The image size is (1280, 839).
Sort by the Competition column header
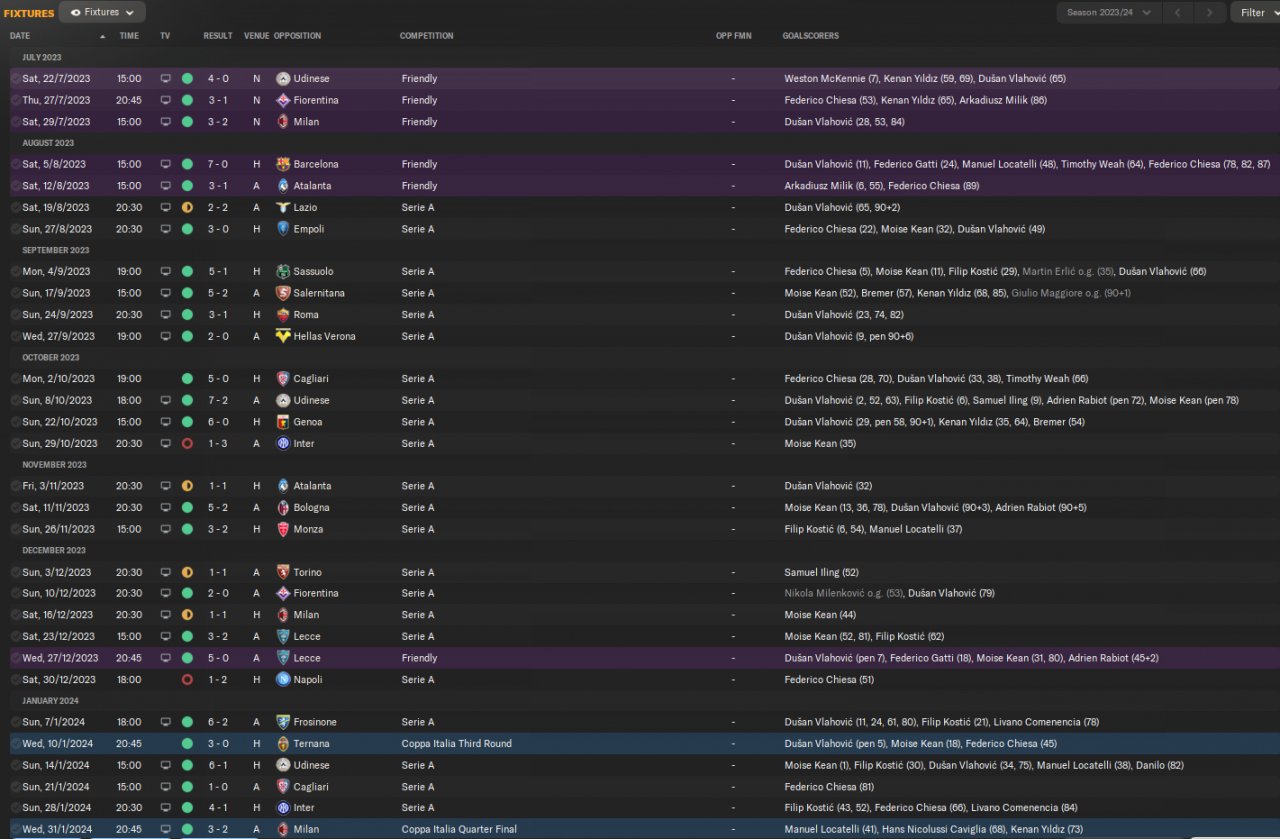point(426,36)
